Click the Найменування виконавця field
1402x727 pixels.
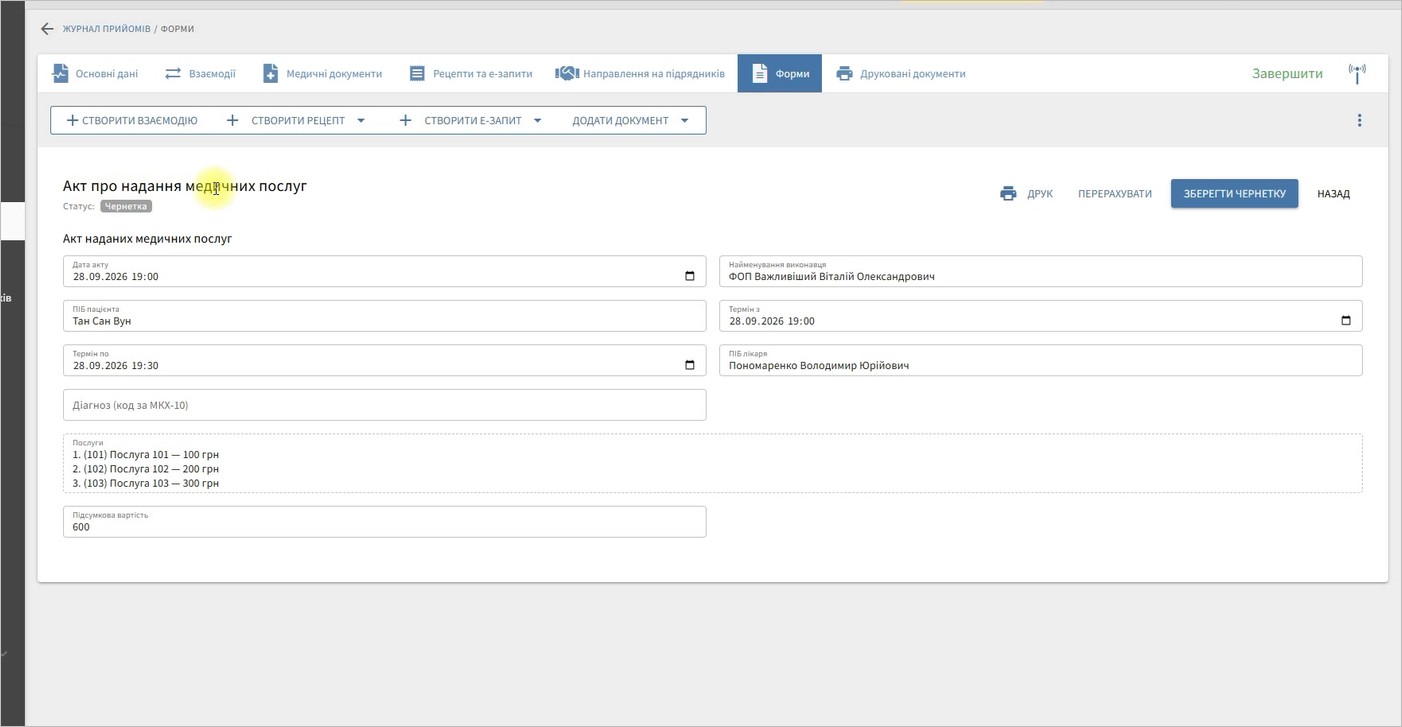click(1041, 271)
